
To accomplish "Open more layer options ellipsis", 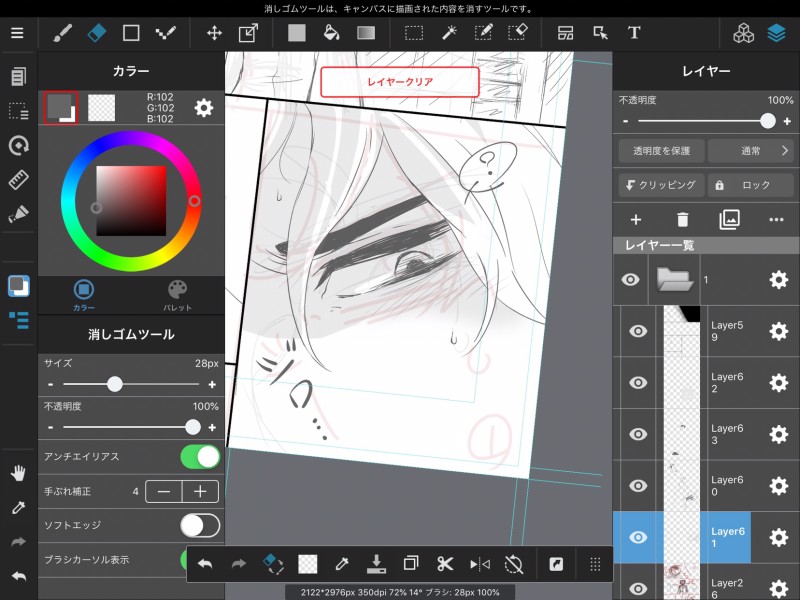I will [x=776, y=220].
